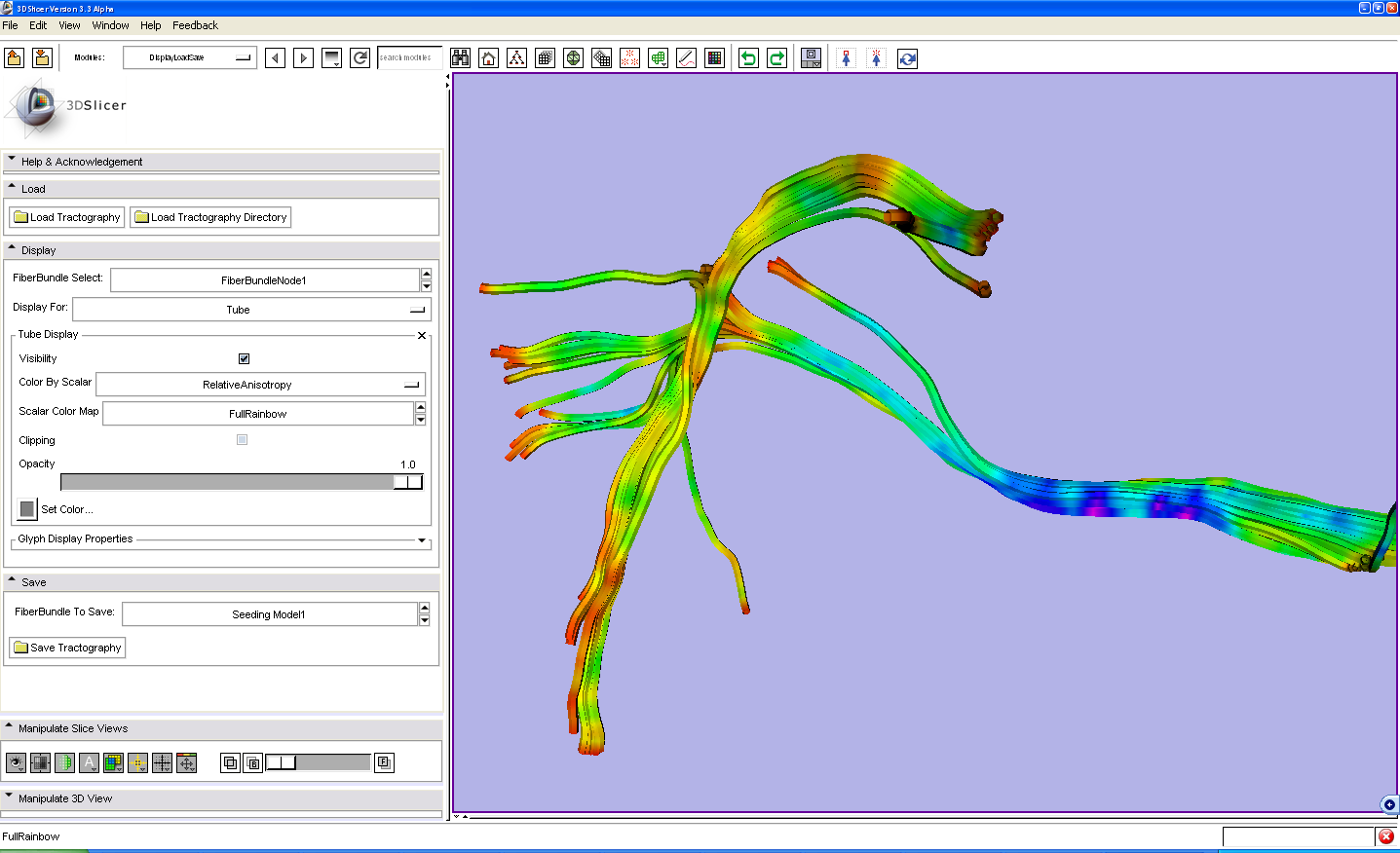Click the blue refresh arrows toolbar icon
Image resolution: width=1400 pixels, height=853 pixels.
coord(907,58)
